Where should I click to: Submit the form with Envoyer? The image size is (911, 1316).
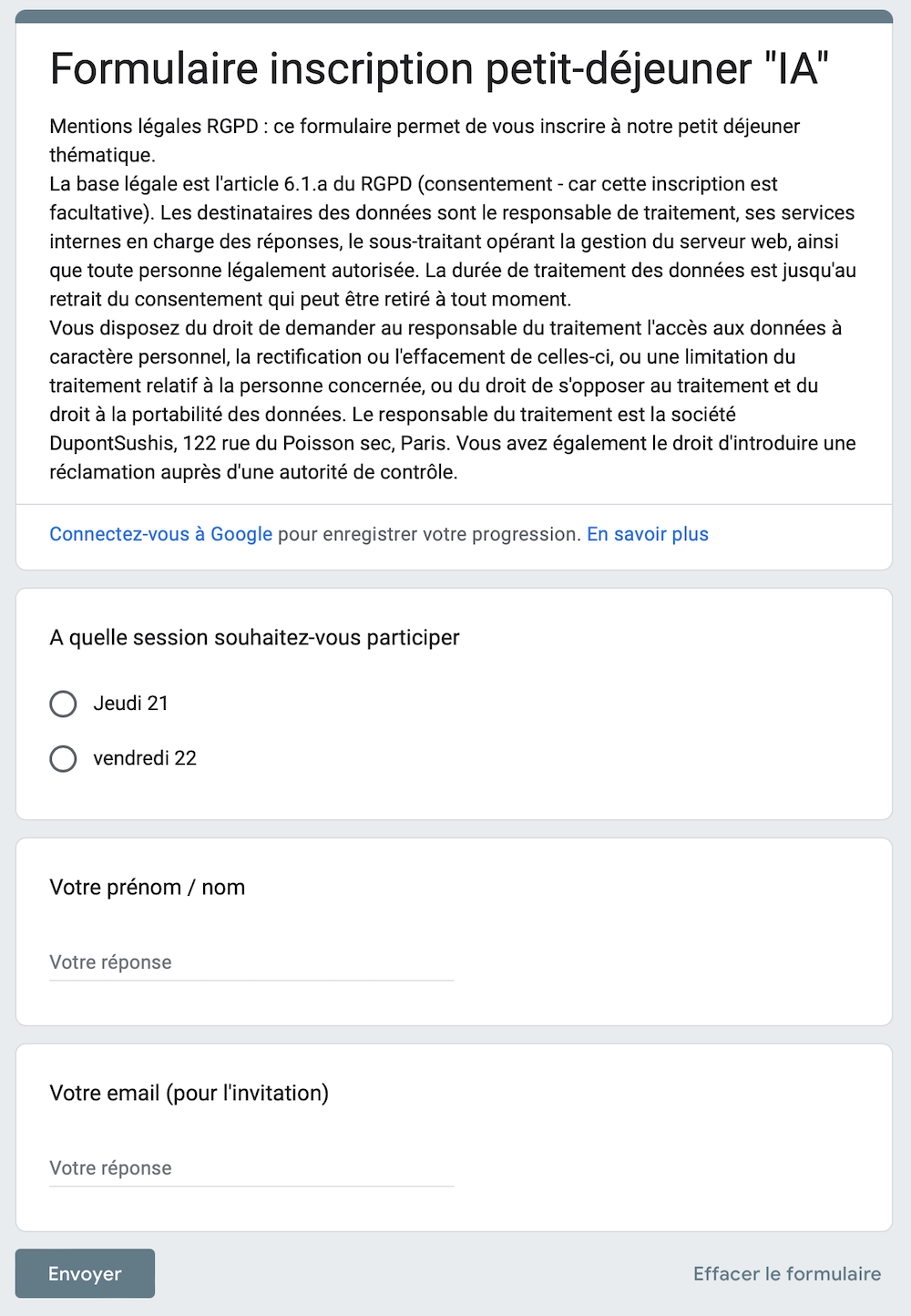coord(85,1273)
